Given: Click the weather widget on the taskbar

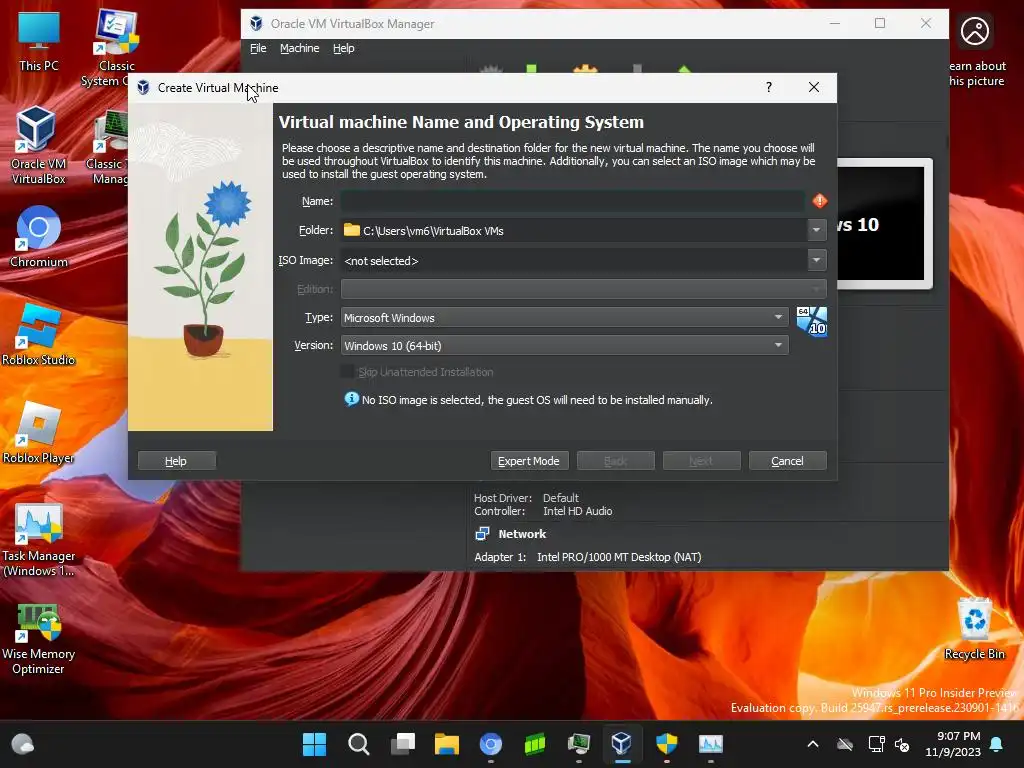Looking at the screenshot, I should 22,744.
